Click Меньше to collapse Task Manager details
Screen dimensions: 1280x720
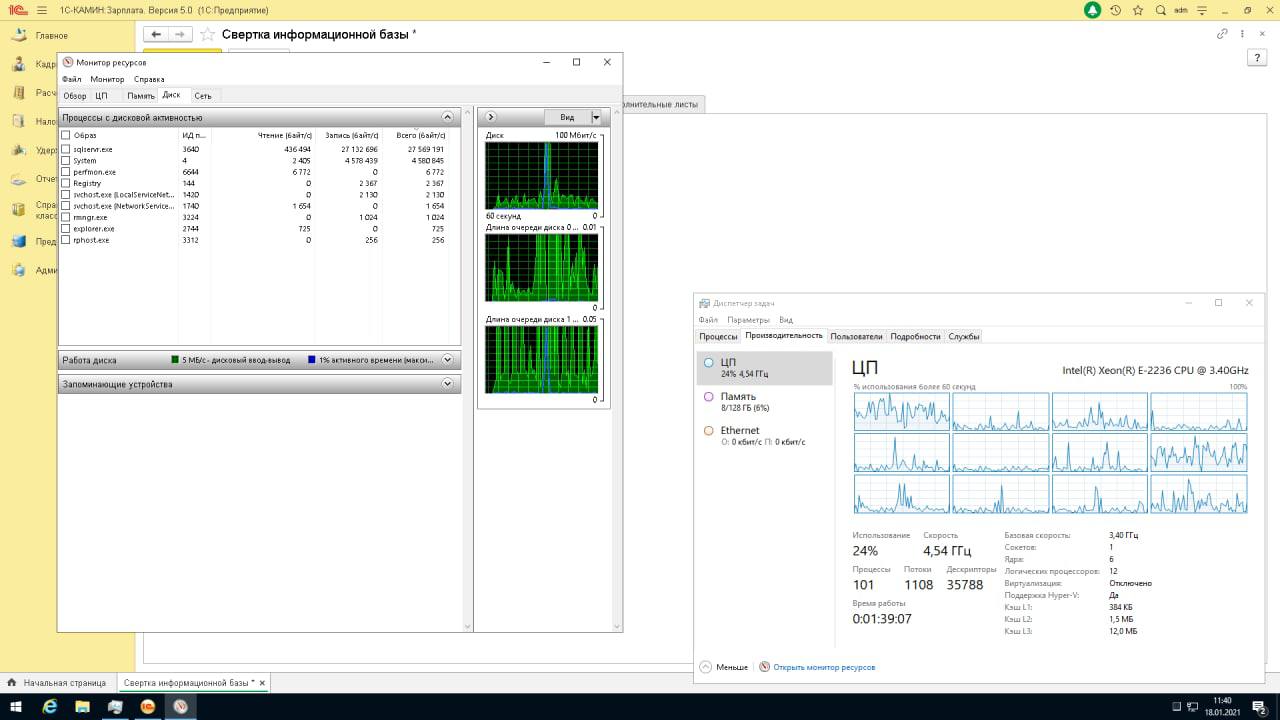(x=724, y=667)
